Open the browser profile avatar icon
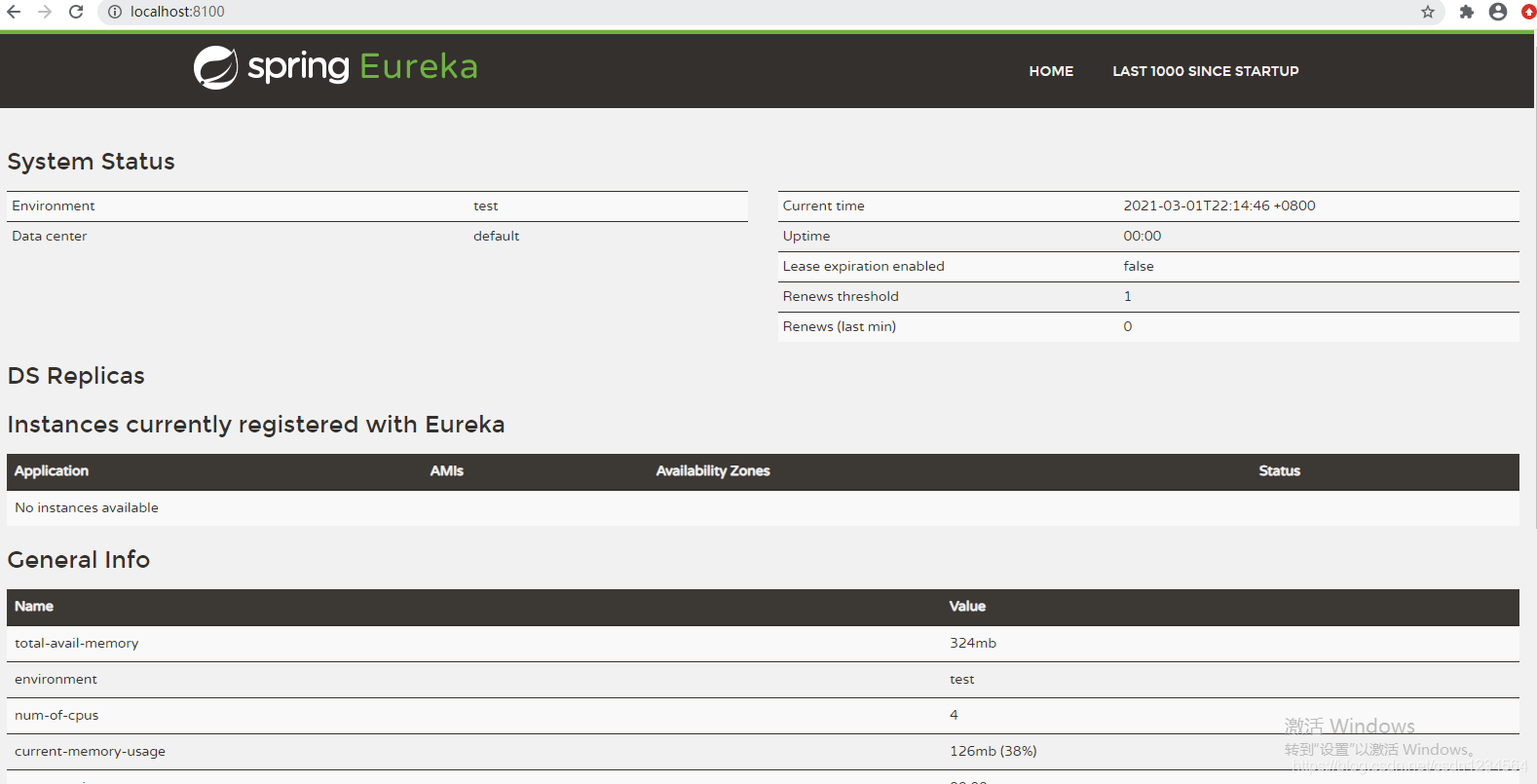This screenshot has height=784, width=1537. (1498, 12)
